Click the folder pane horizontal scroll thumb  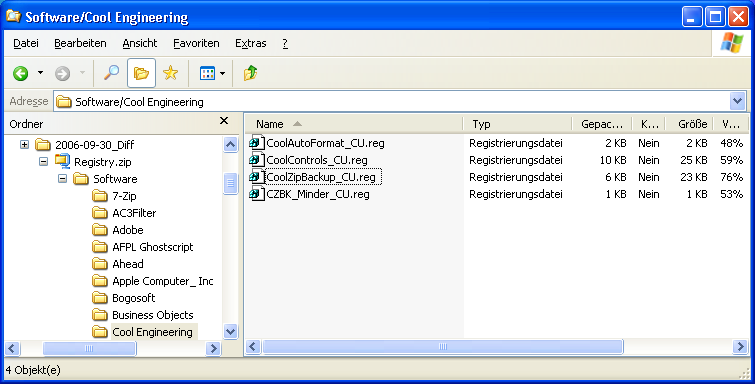(89, 348)
